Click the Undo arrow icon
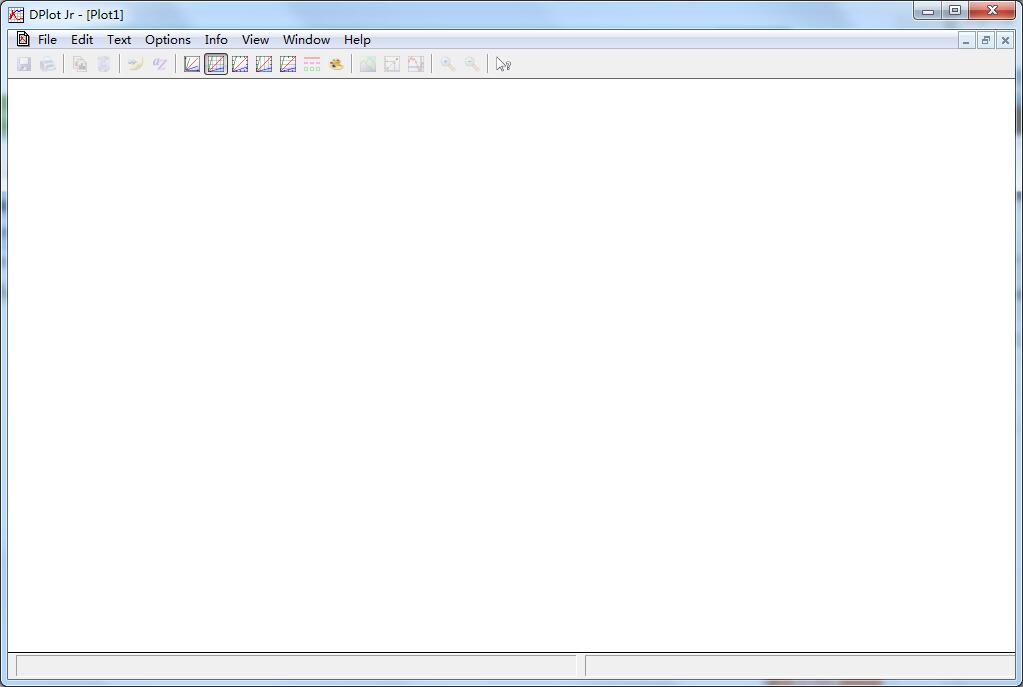The height and width of the screenshot is (687, 1023). [135, 64]
